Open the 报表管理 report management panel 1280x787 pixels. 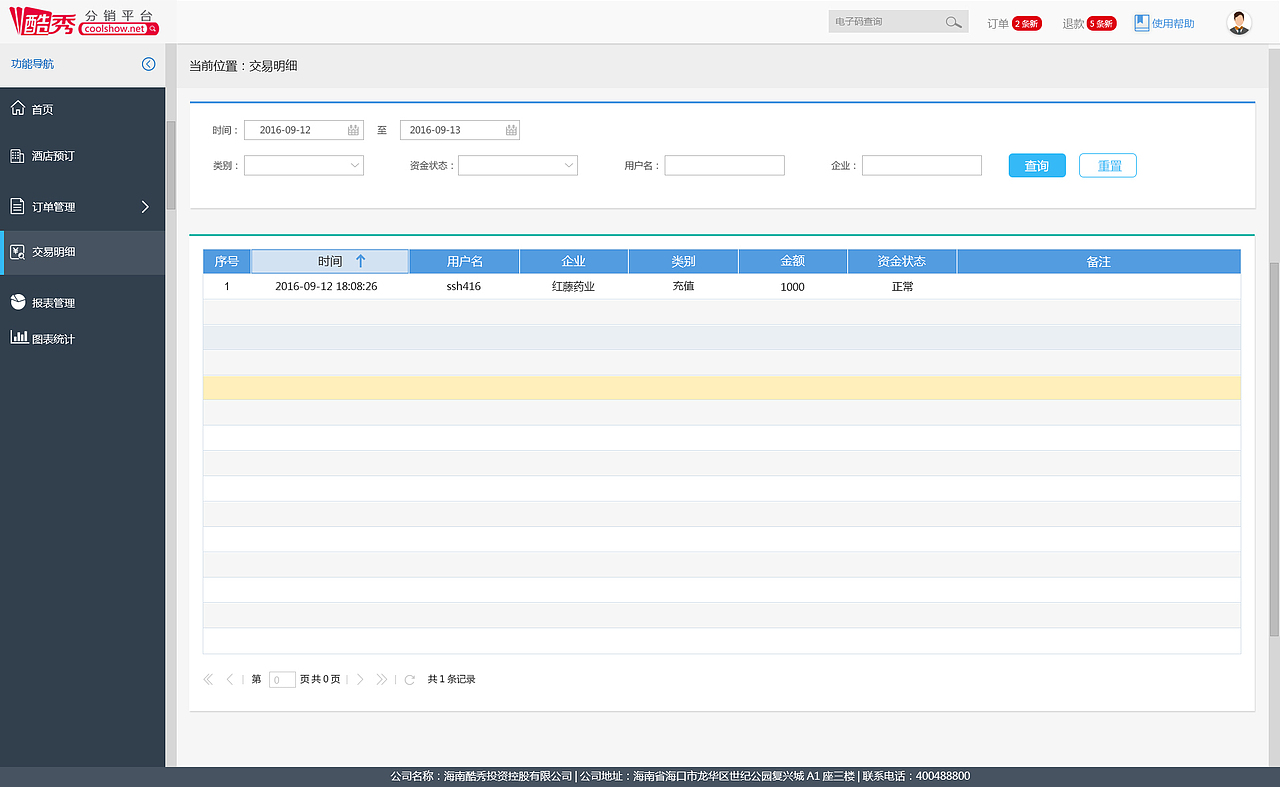pyautogui.click(x=16, y=302)
